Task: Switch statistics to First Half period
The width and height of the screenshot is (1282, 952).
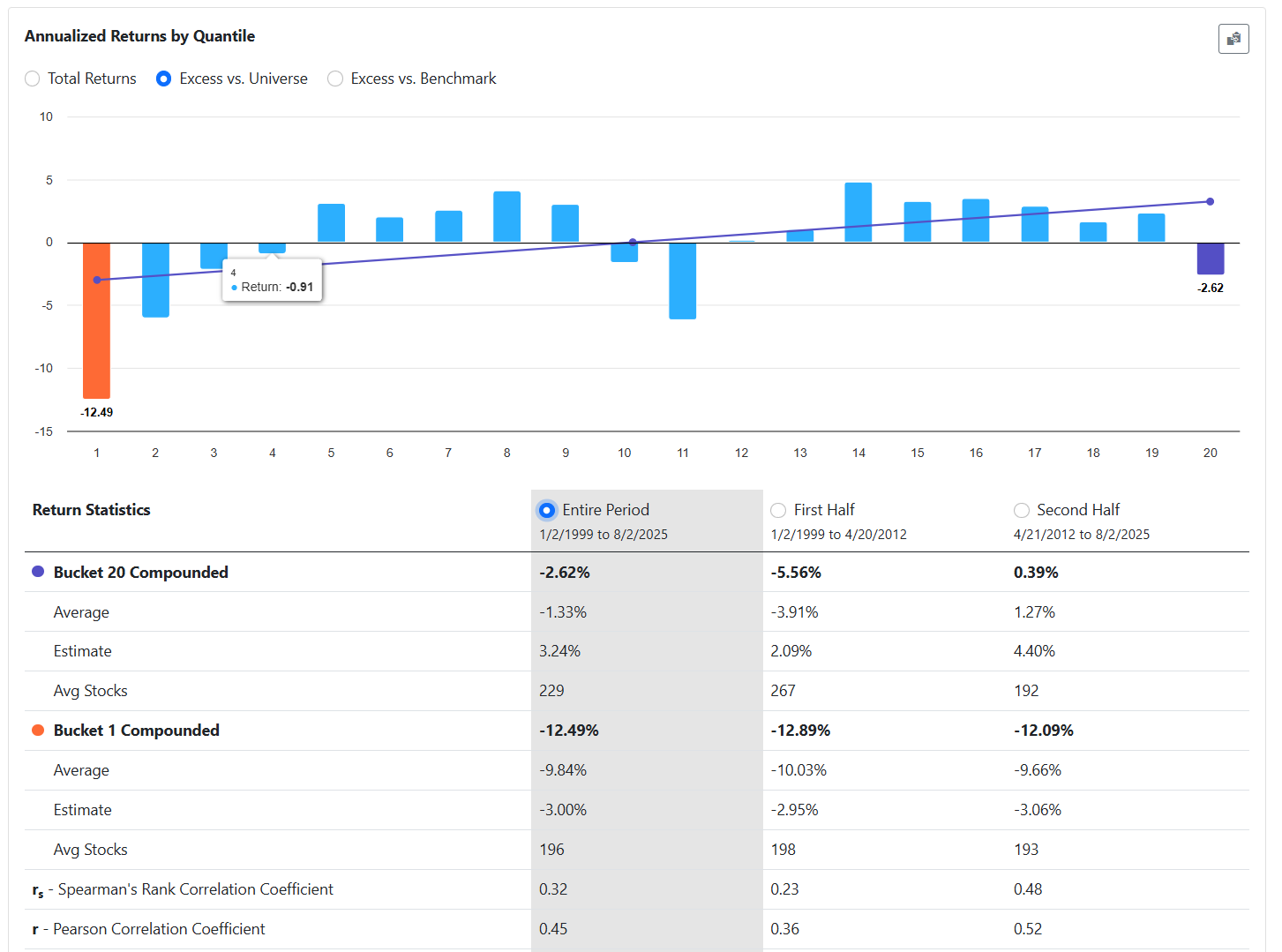Action: click(778, 510)
